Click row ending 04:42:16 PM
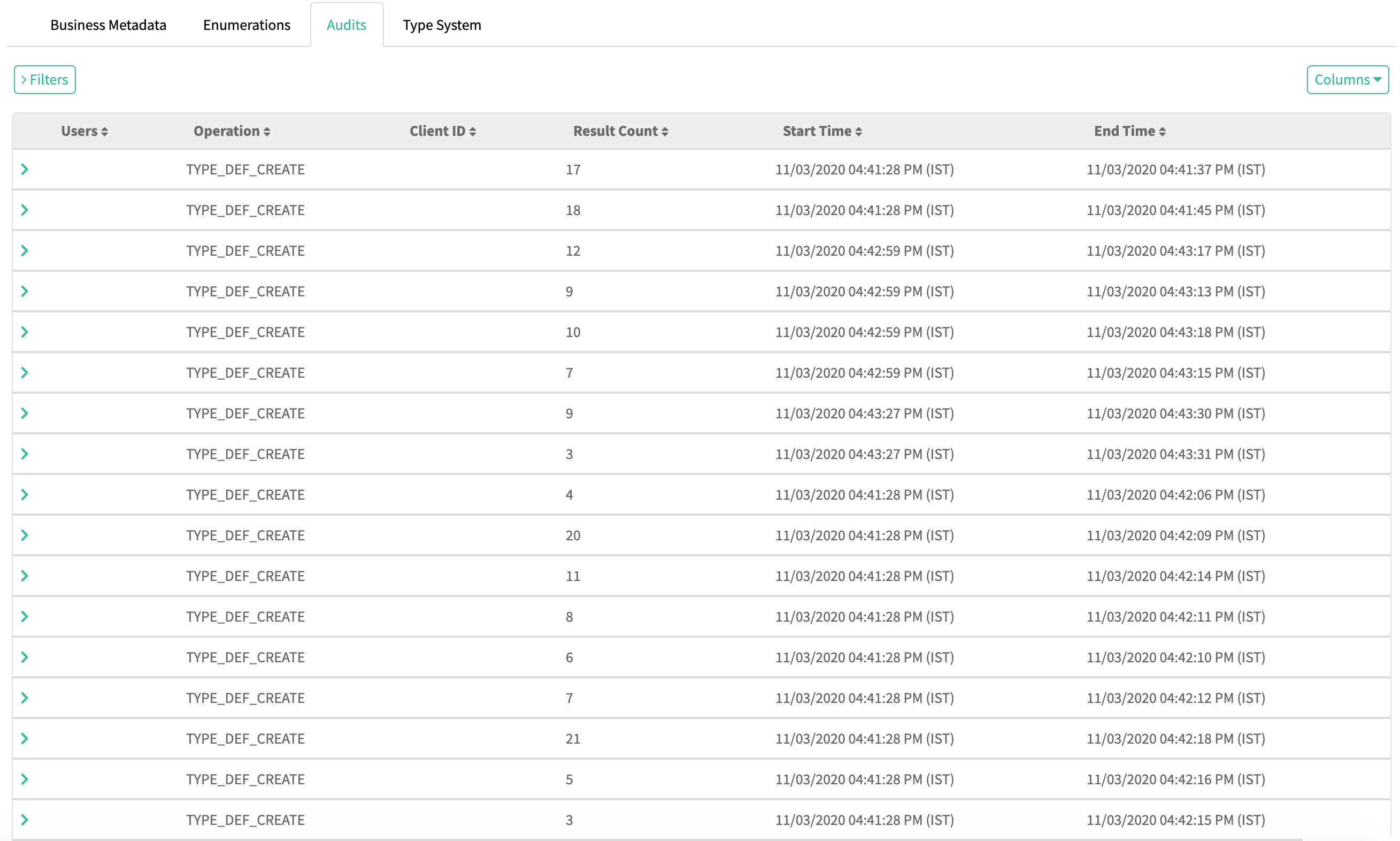Image resolution: width=1400 pixels, height=841 pixels. pos(25,778)
